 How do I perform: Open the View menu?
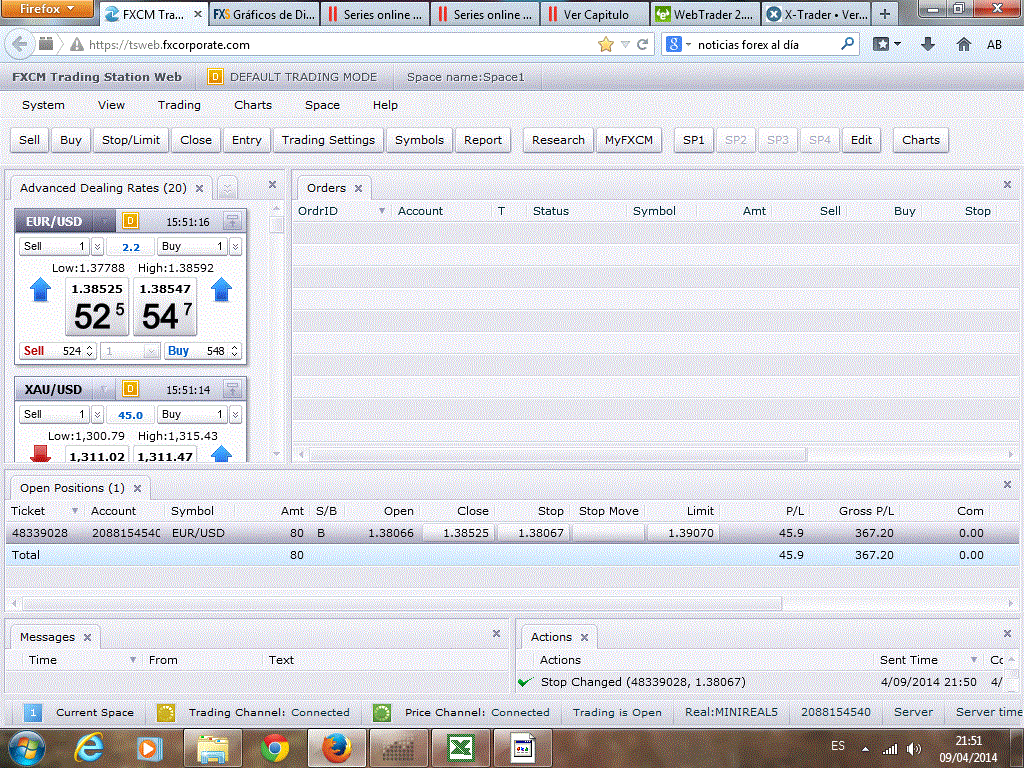coord(111,104)
